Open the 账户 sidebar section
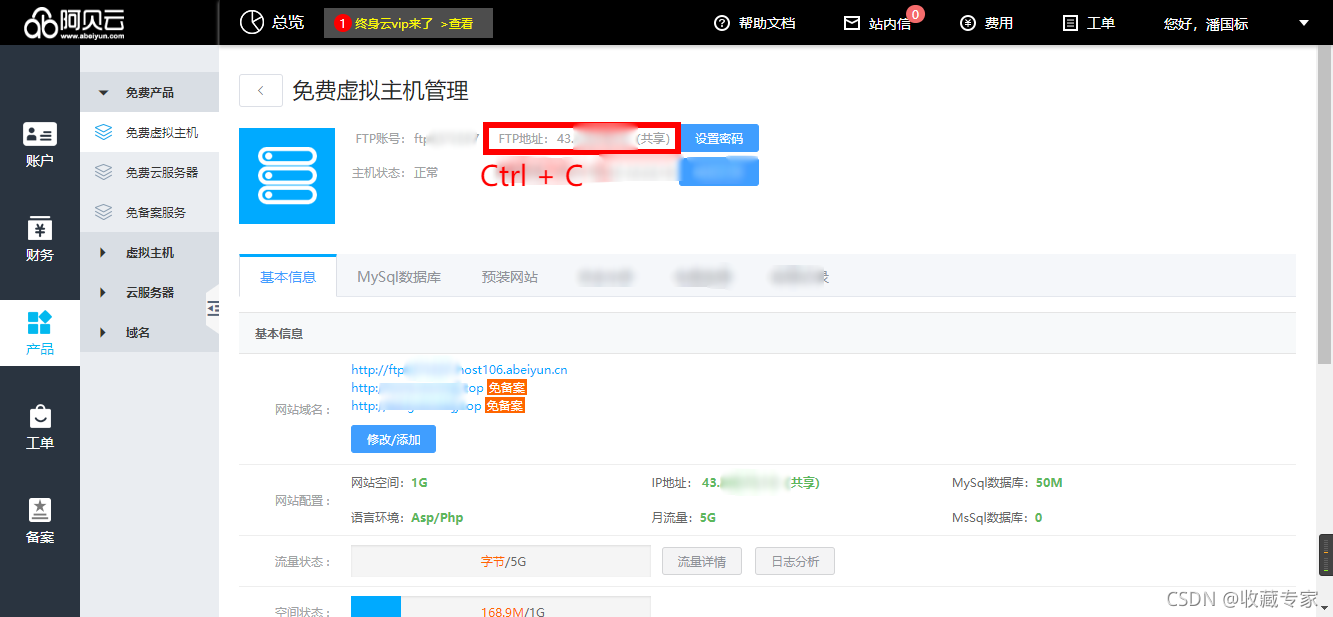 pyautogui.click(x=40, y=144)
